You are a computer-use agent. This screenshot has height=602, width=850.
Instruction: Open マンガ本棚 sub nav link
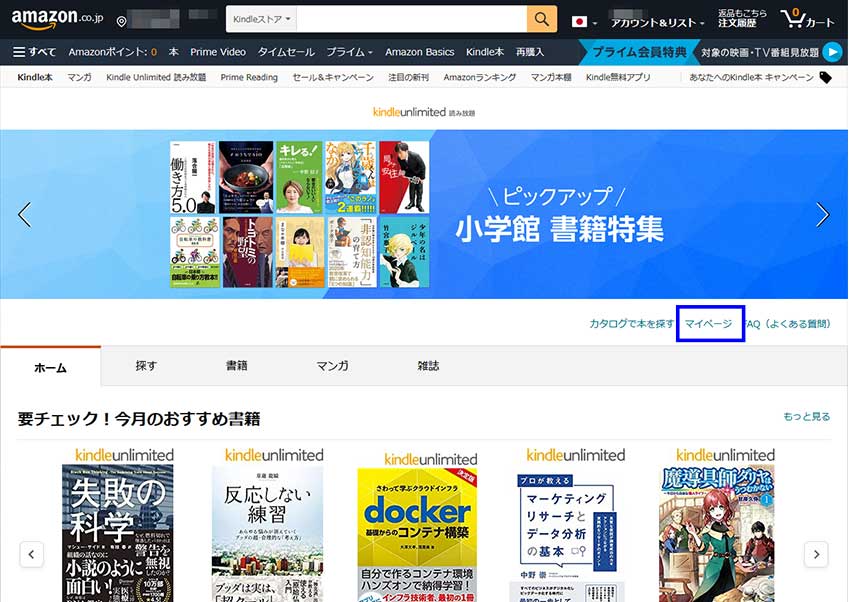pos(551,77)
